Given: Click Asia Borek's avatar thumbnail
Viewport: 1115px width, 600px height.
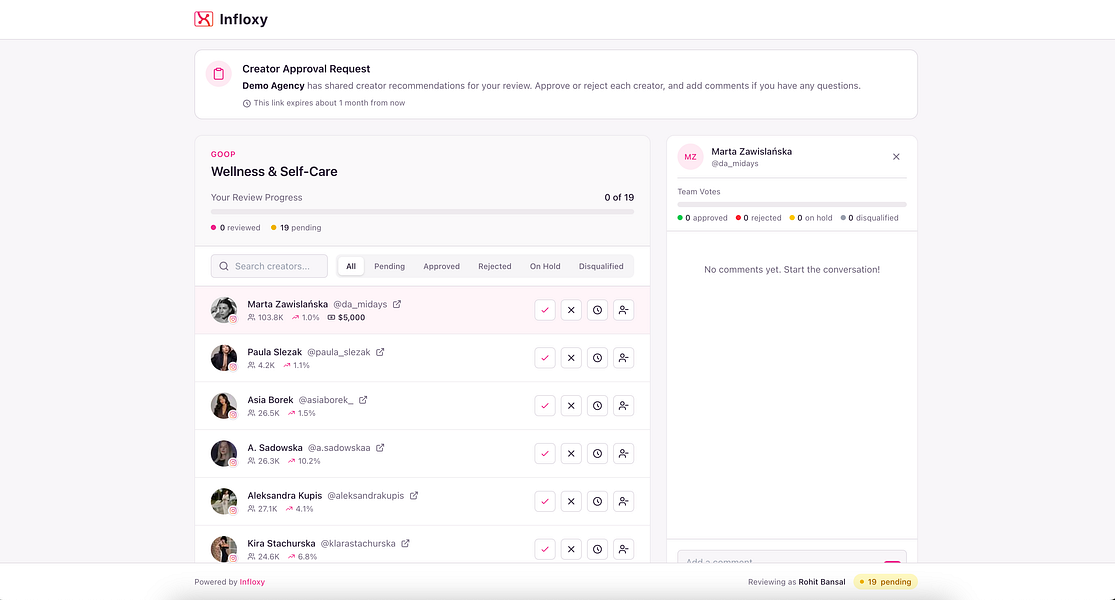Looking at the screenshot, I should pos(224,405).
